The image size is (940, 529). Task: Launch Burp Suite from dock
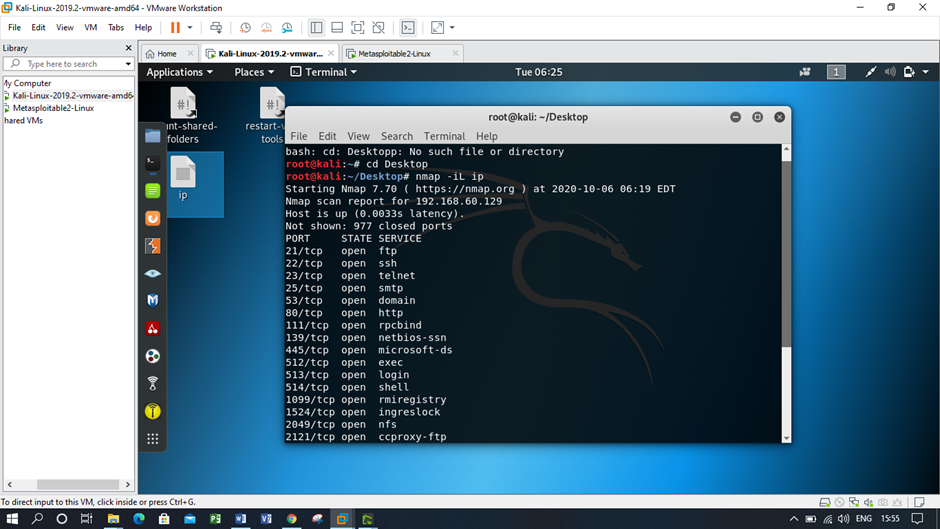153,246
